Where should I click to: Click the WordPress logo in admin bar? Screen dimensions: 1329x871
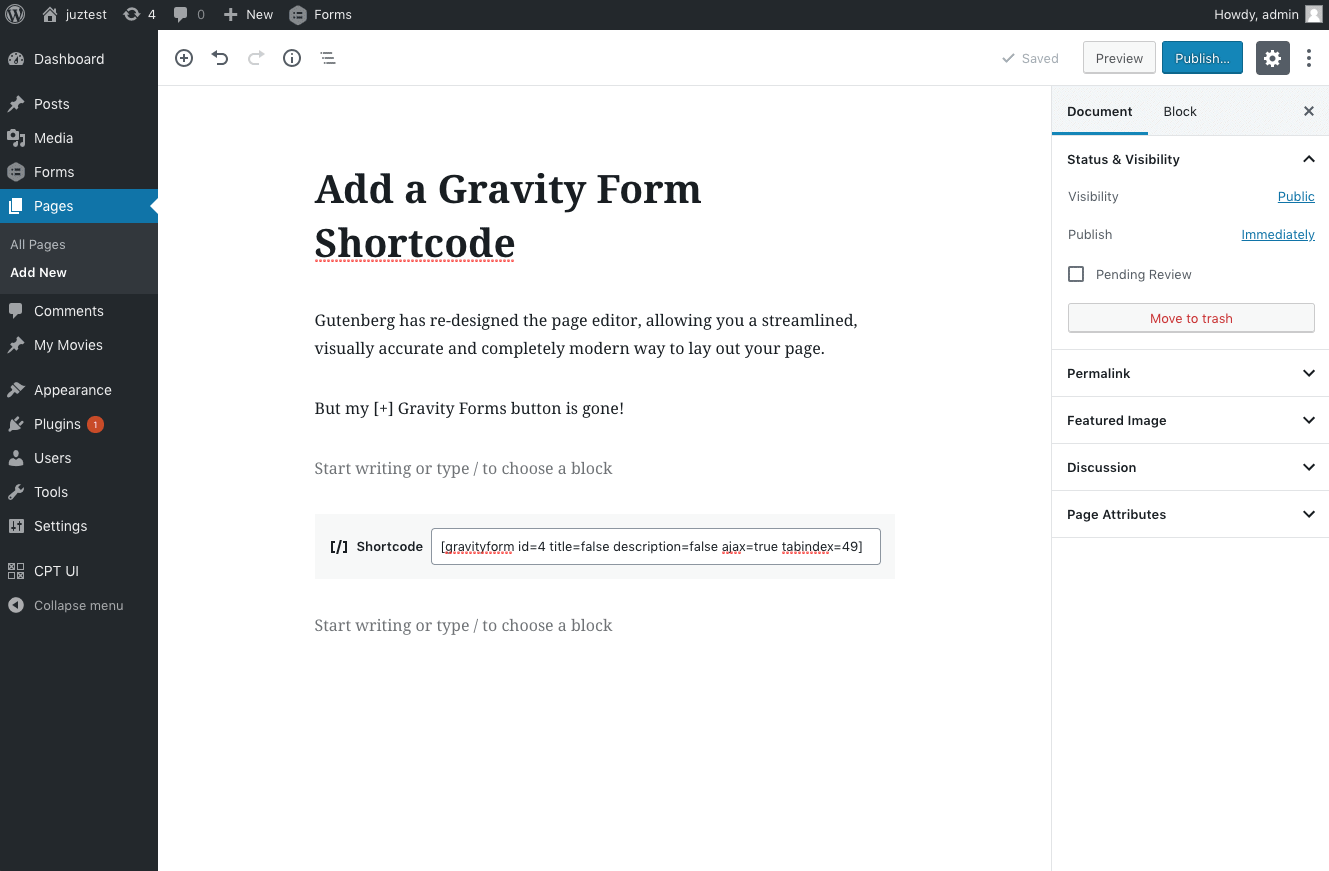(x=15, y=15)
